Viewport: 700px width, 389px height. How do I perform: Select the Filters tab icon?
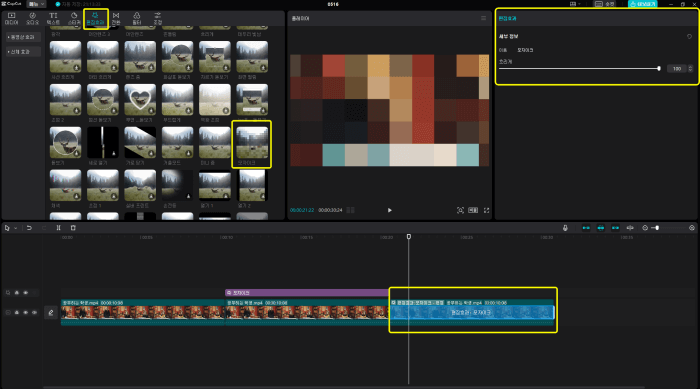click(x=137, y=18)
